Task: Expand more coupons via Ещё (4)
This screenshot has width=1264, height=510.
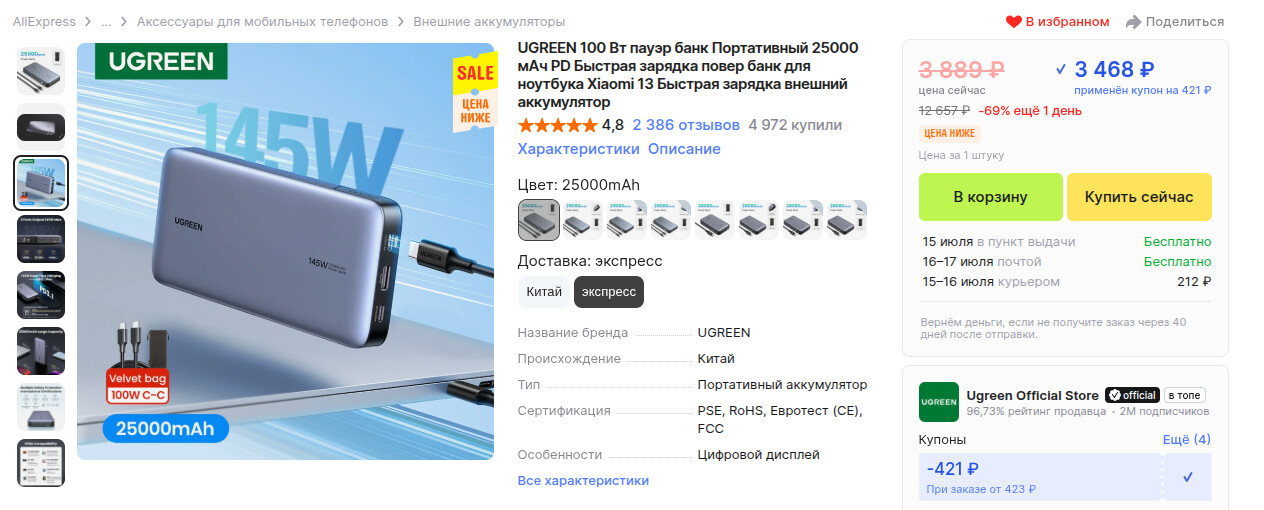Action: (x=1187, y=439)
